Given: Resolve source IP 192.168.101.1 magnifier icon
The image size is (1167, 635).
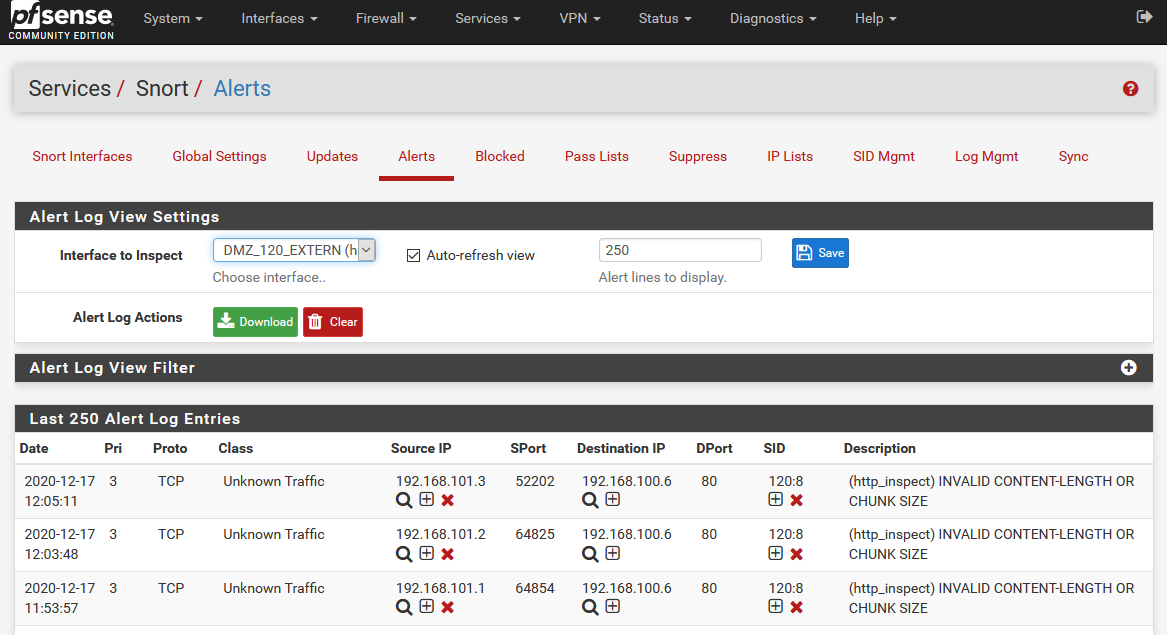Looking at the screenshot, I should click(x=403, y=607).
